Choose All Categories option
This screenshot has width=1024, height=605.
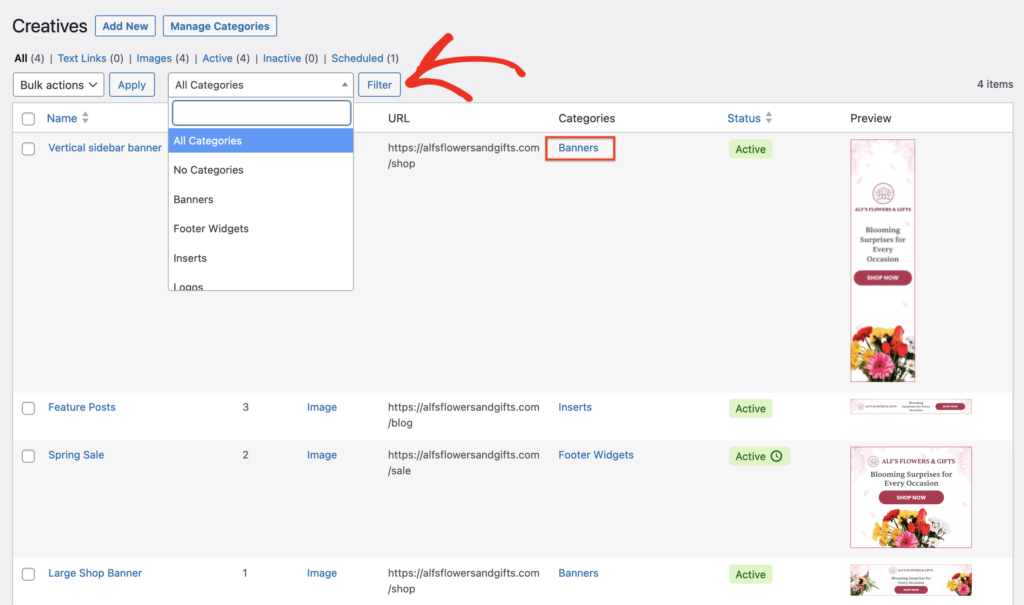261,140
